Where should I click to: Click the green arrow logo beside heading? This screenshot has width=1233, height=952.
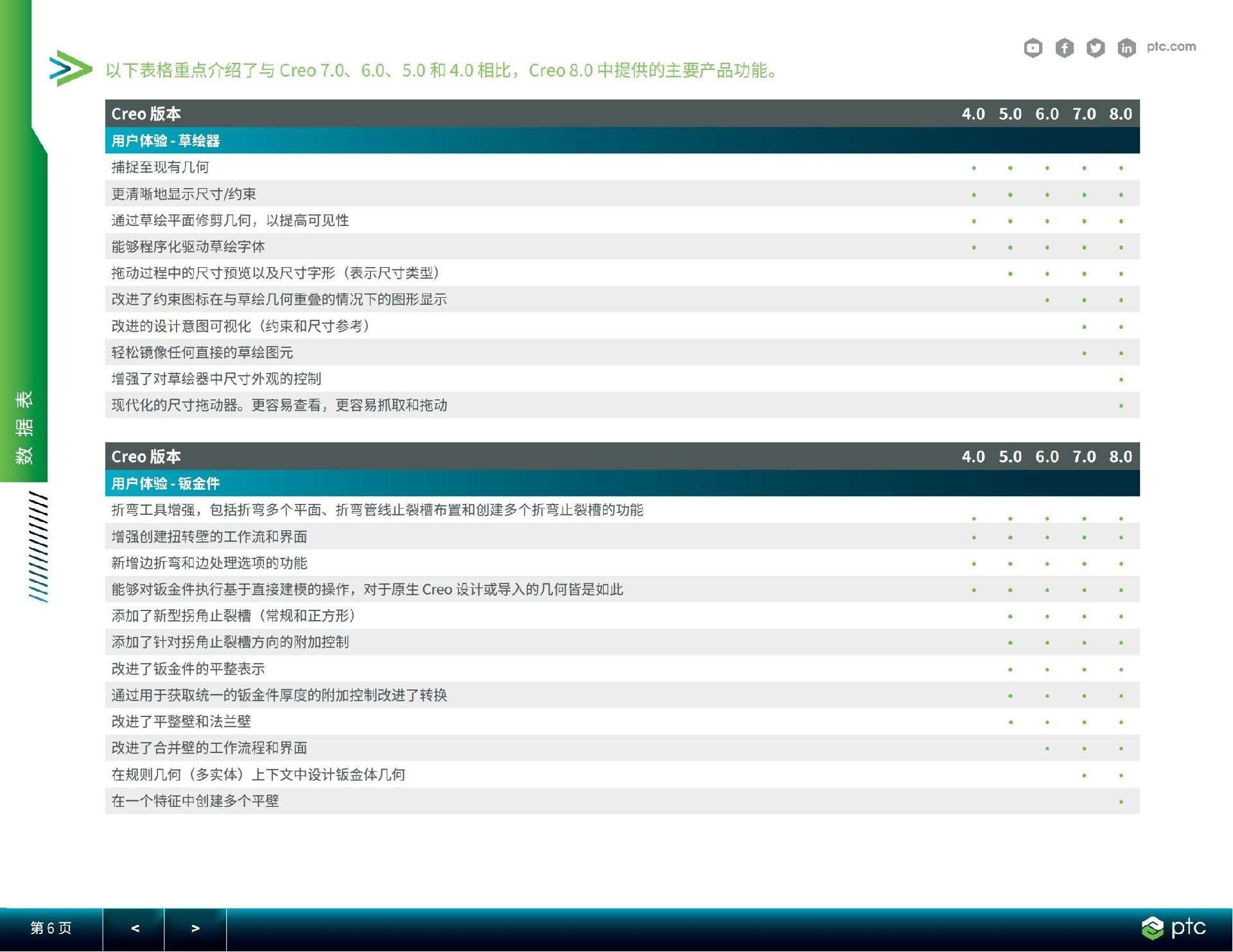coord(71,68)
